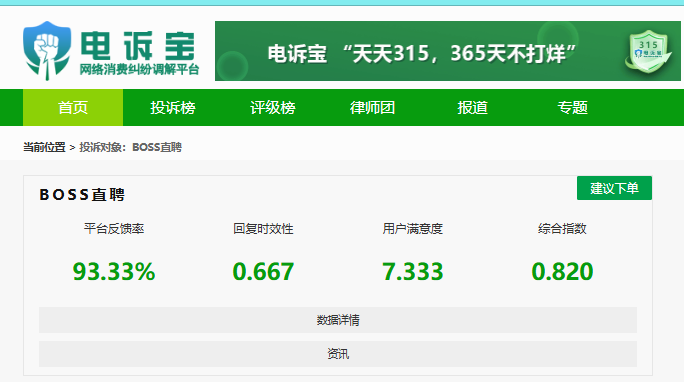Click the 电诉宝 天天315 banner
Screen dimensions: 684x382
(448, 51)
